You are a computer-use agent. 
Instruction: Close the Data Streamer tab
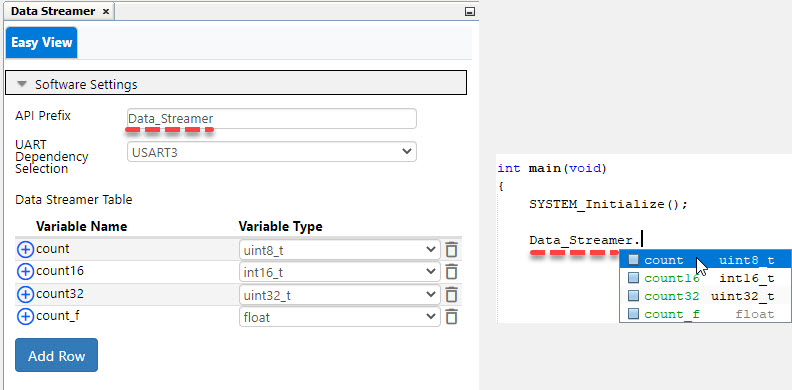106,11
